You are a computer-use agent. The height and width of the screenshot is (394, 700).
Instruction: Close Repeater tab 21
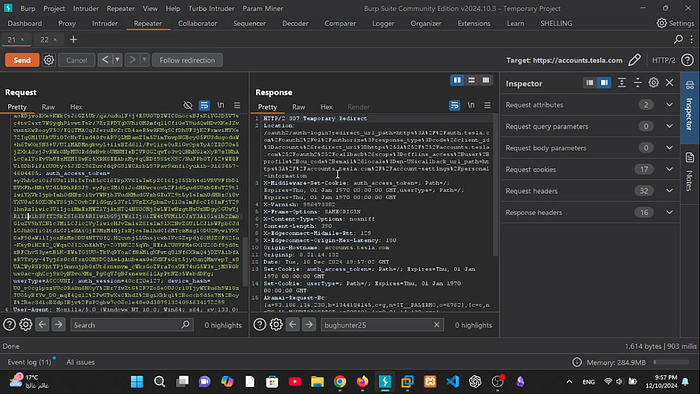22,40
